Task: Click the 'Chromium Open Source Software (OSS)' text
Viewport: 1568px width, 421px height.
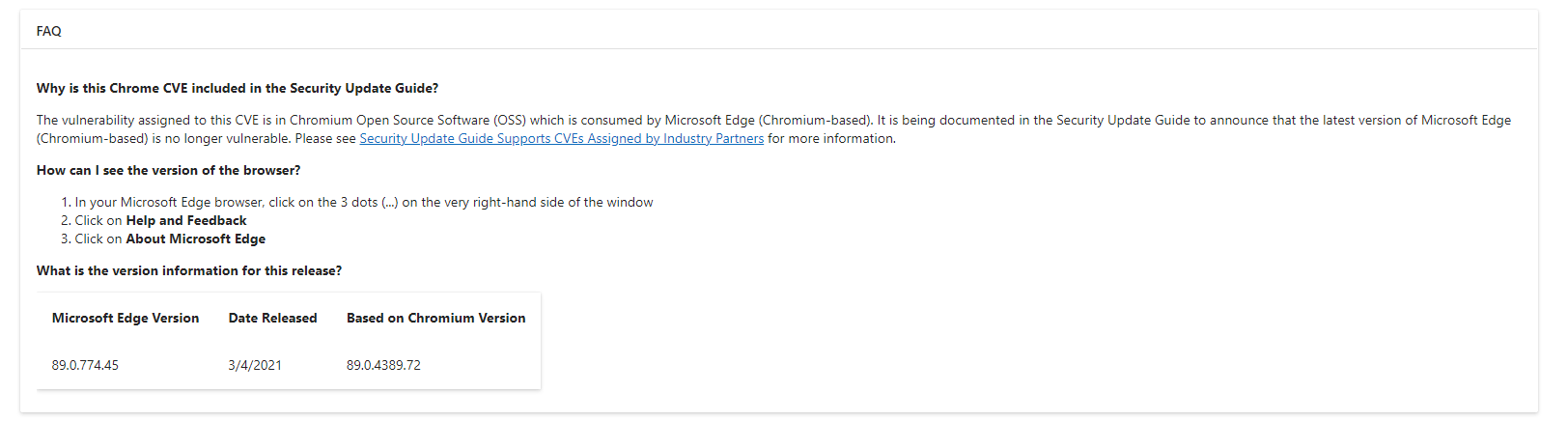Action: 407,120
